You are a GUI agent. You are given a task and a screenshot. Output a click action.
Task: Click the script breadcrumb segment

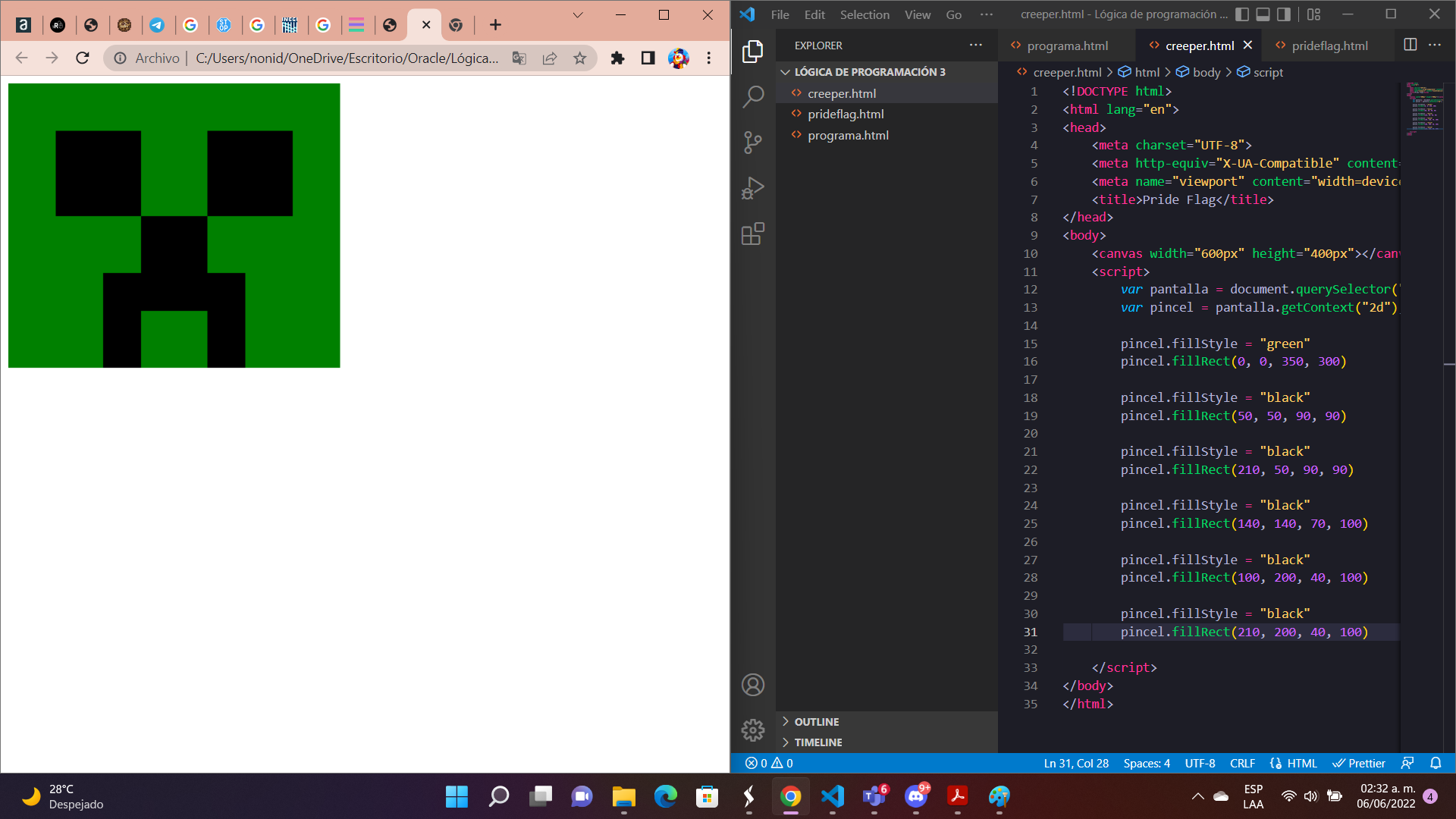1260,72
